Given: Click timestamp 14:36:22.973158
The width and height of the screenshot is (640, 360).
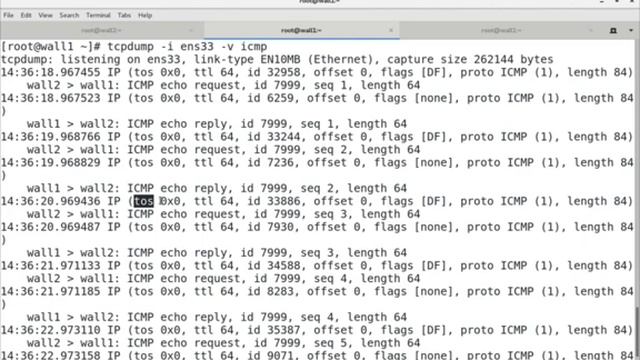Looking at the screenshot, I should click(51, 355).
